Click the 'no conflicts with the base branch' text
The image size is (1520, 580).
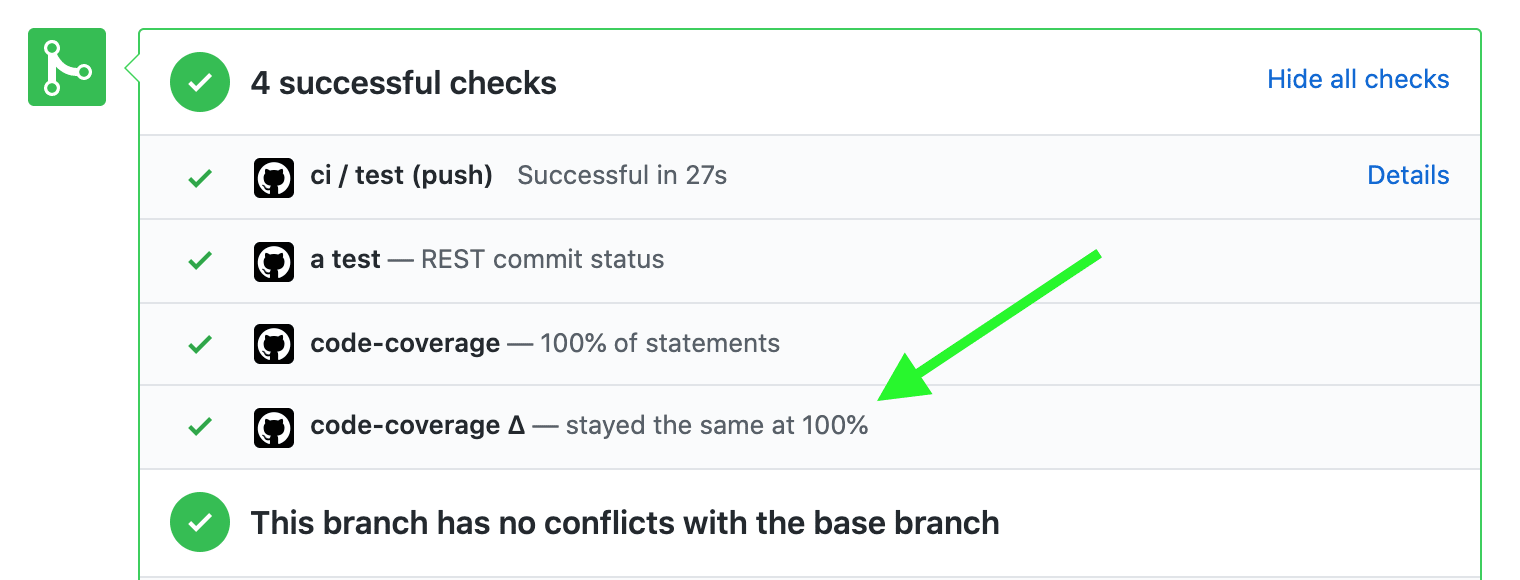pyautogui.click(x=624, y=522)
